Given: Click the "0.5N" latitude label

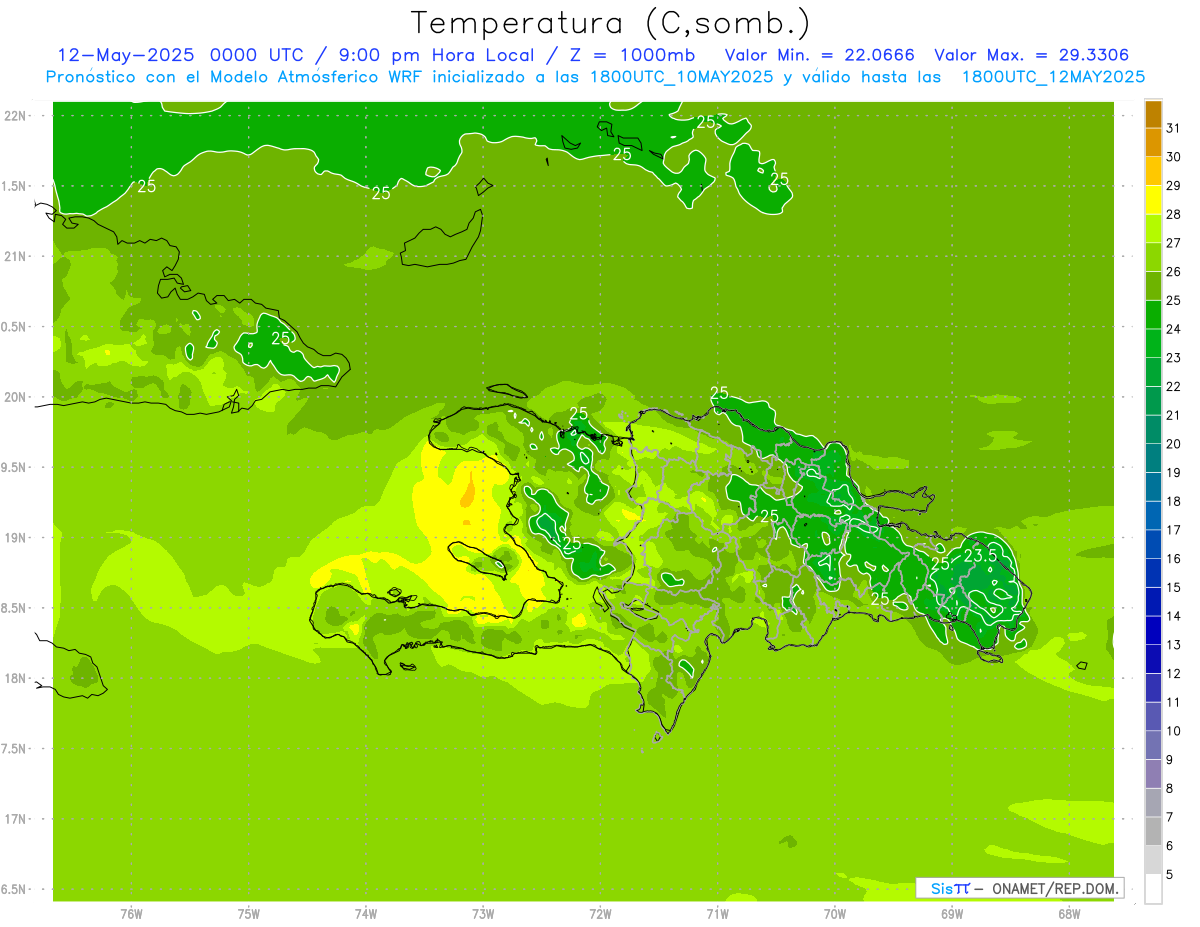Looking at the screenshot, I should (15, 327).
